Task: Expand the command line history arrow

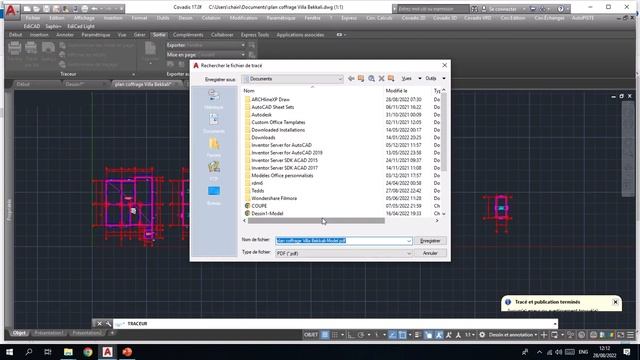Action: 555,324
